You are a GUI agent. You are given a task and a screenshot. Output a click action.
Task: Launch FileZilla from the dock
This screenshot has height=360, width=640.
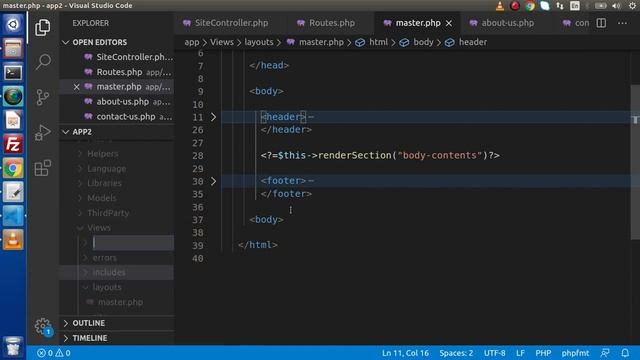(x=13, y=144)
